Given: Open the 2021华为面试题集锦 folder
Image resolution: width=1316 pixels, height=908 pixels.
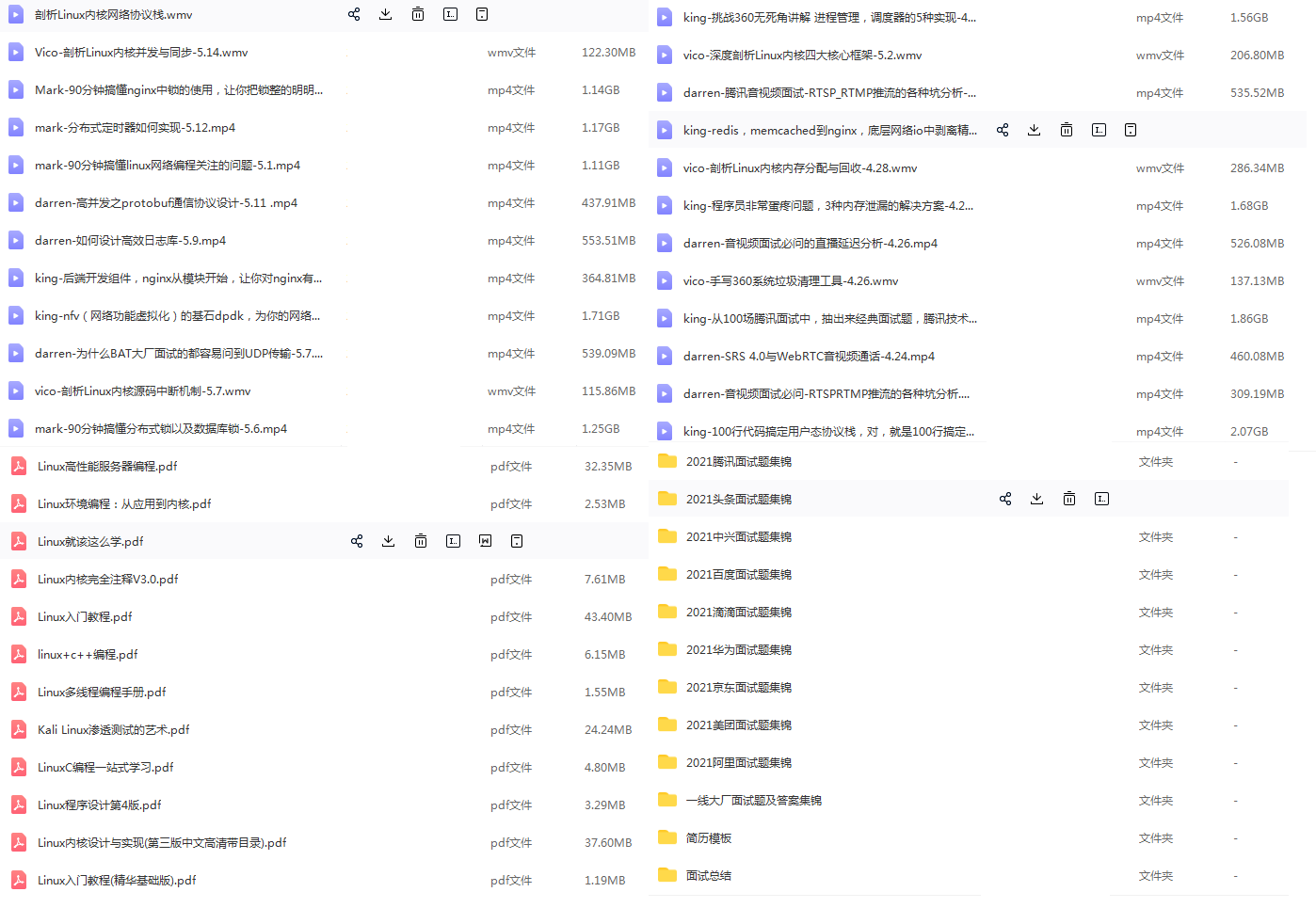Looking at the screenshot, I should (739, 649).
